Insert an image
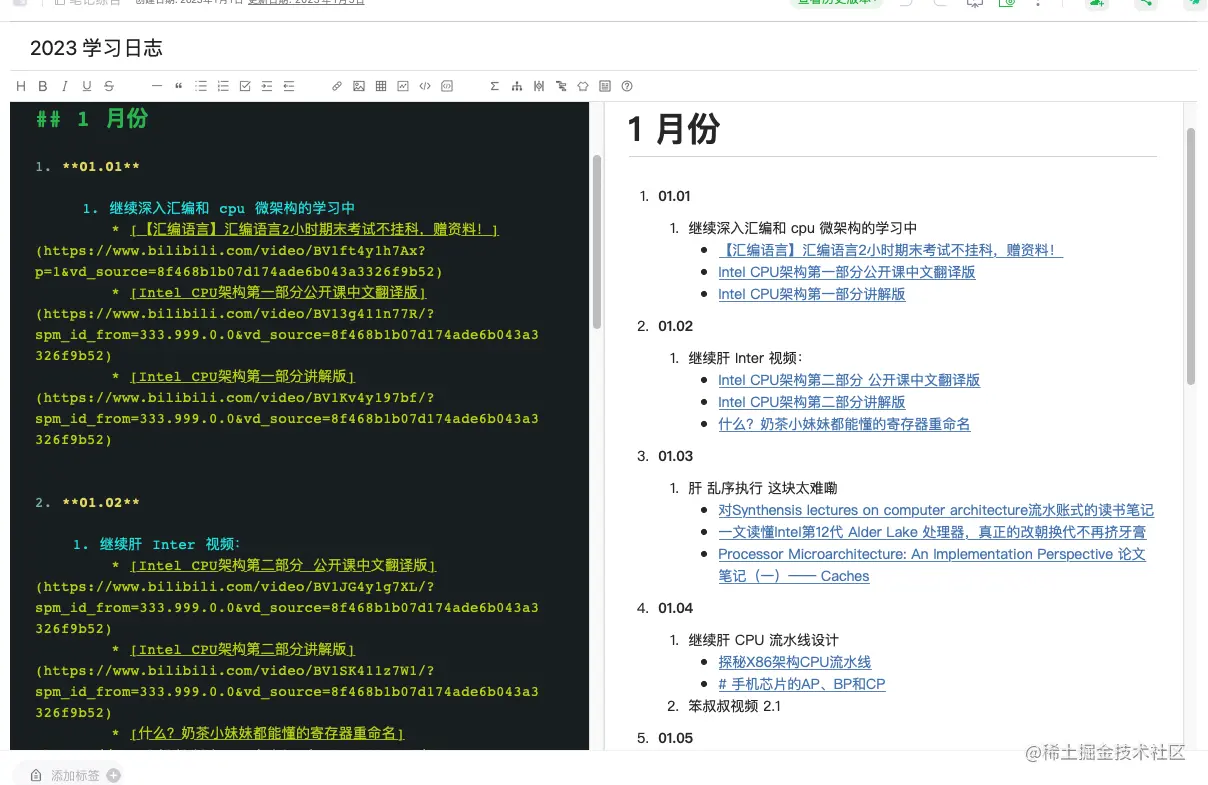Screen dimensions: 1208x785 click(359, 86)
